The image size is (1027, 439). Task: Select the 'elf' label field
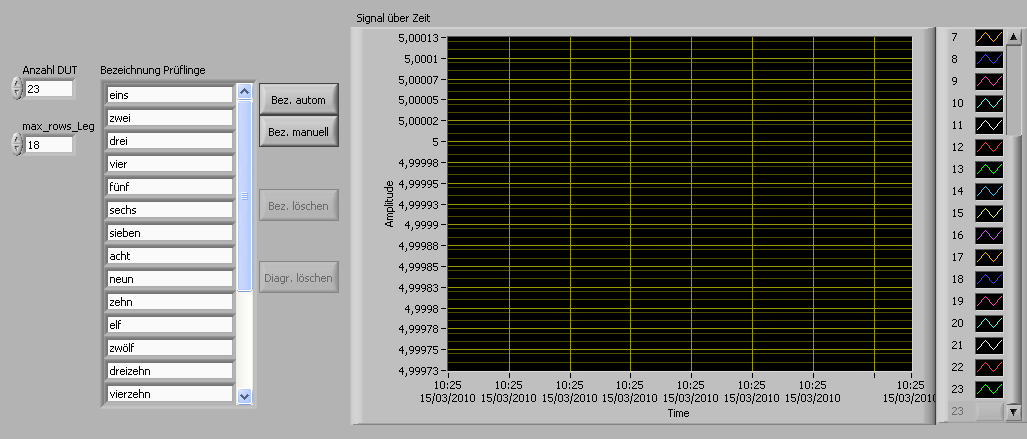click(x=170, y=325)
